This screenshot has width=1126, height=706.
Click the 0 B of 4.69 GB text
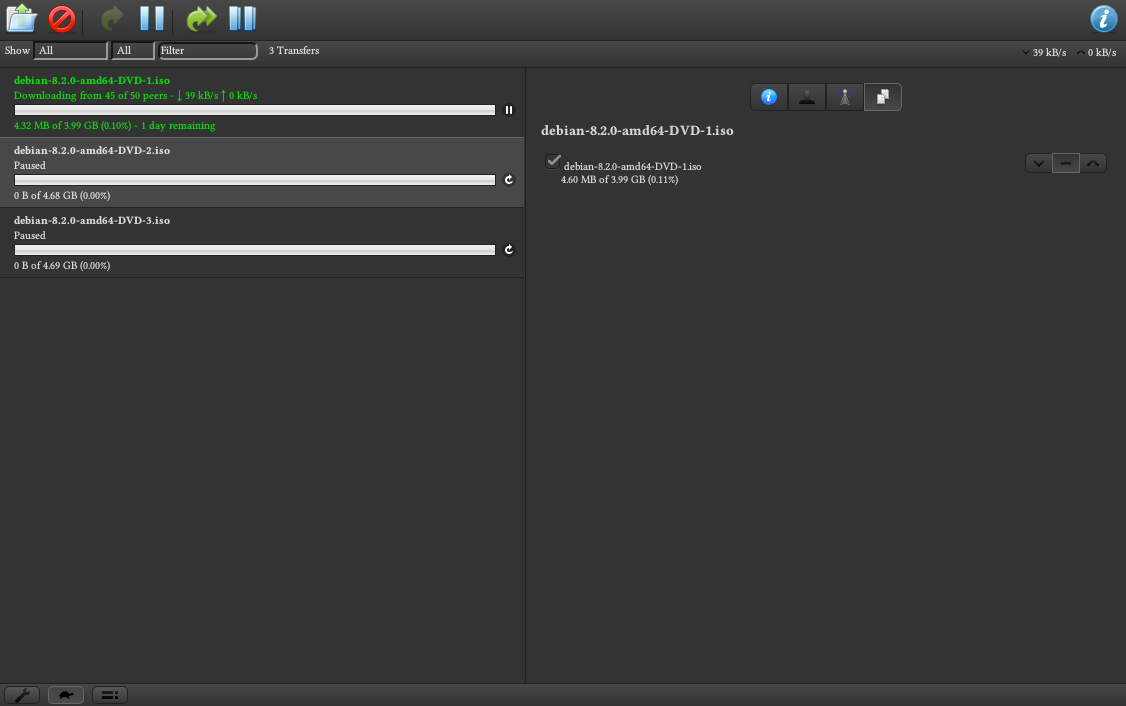point(62,265)
